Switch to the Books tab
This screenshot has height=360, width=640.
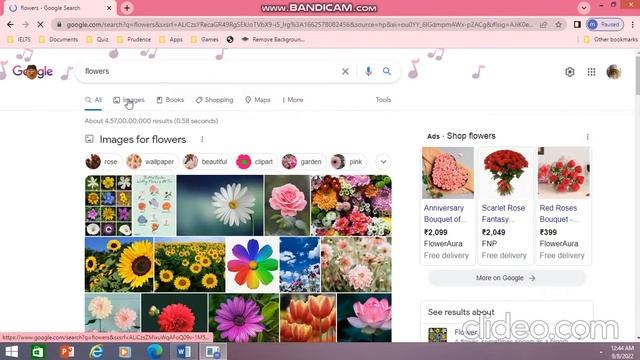click(170, 100)
